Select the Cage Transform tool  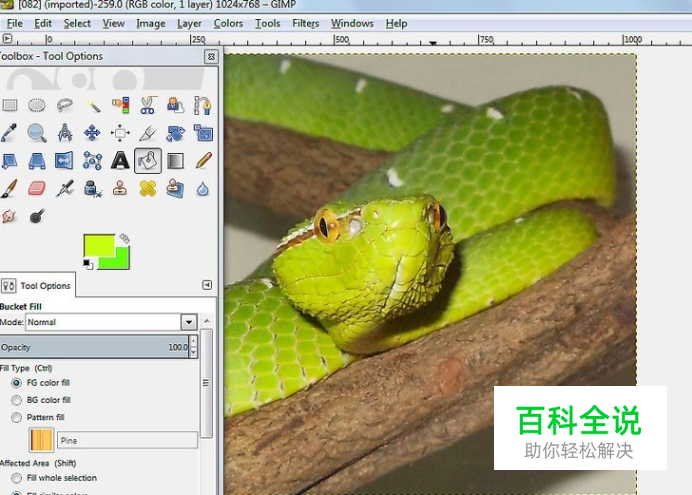click(x=92, y=161)
